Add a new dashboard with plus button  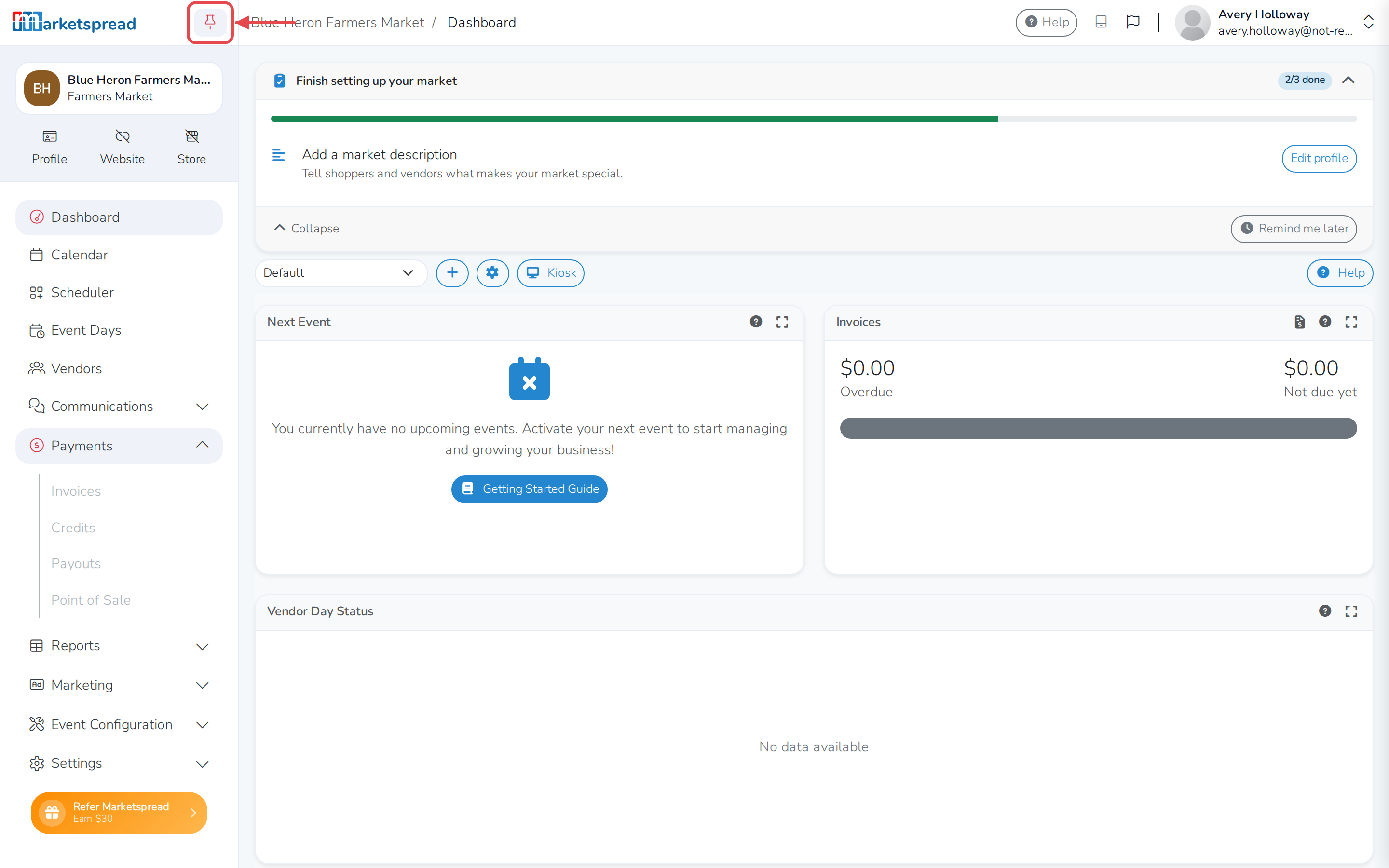tap(452, 273)
